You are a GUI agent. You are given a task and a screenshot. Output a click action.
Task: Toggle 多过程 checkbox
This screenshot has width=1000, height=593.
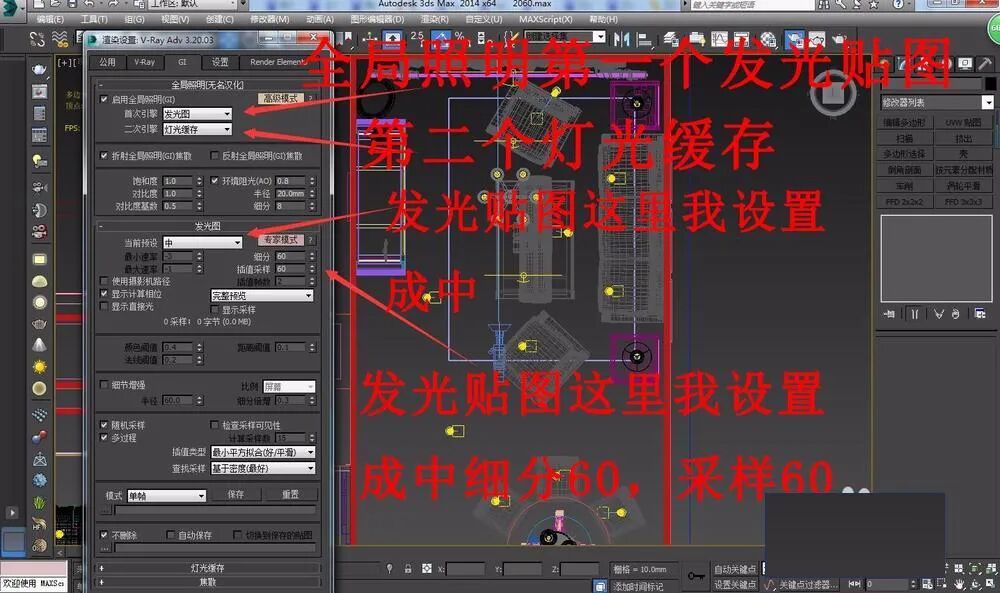click(x=104, y=437)
